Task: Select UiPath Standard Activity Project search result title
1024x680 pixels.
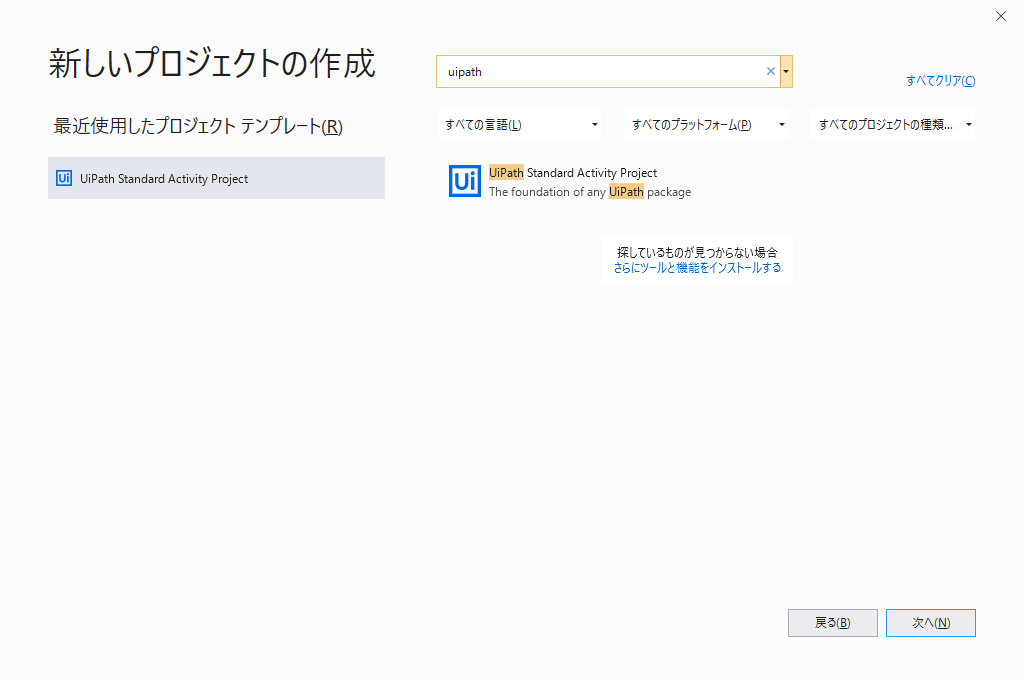Action: pyautogui.click(x=573, y=172)
